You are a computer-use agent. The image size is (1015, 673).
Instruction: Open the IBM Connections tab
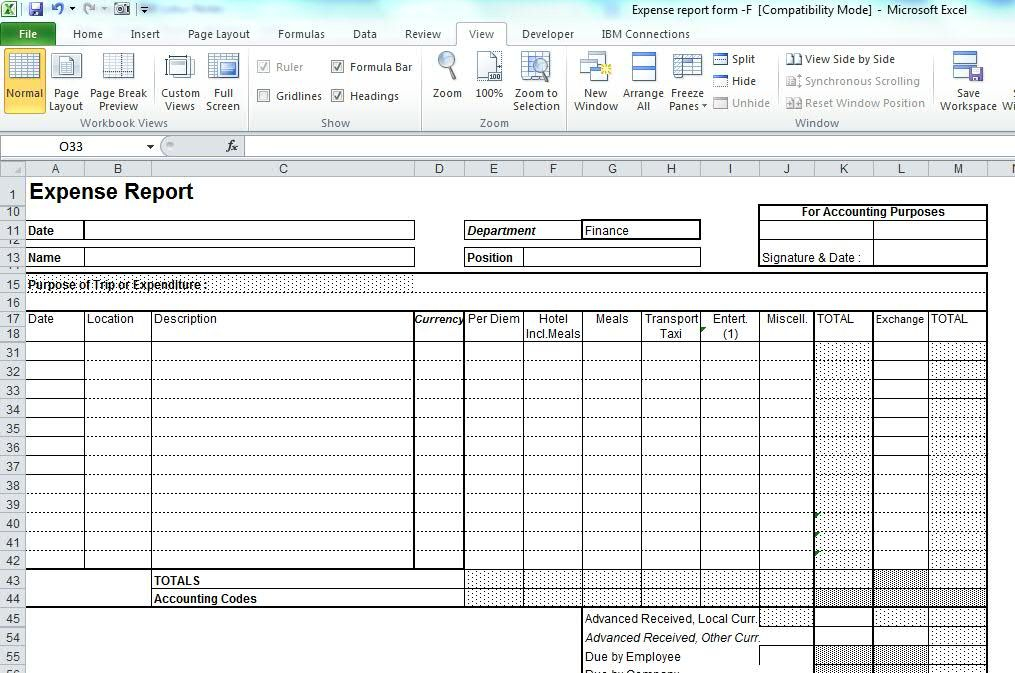(x=645, y=34)
